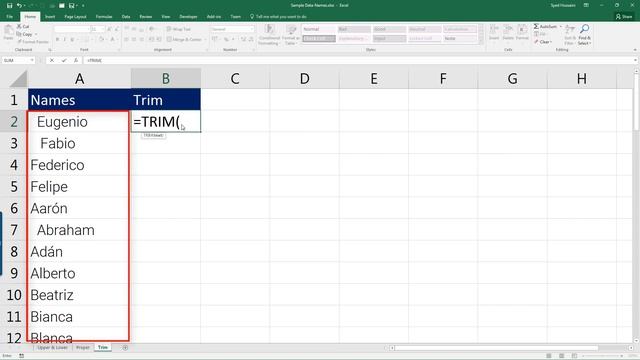The width and height of the screenshot is (640, 360).
Task: Toggle Bold formatting
Action: pos(58,40)
